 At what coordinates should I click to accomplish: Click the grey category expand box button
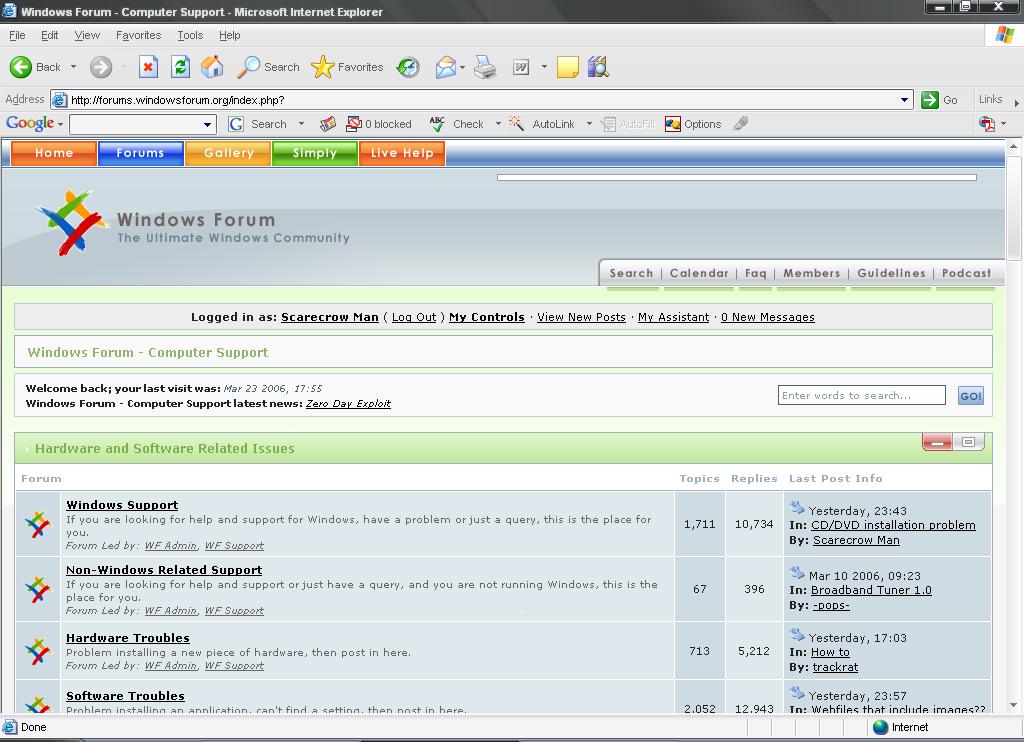tap(968, 442)
